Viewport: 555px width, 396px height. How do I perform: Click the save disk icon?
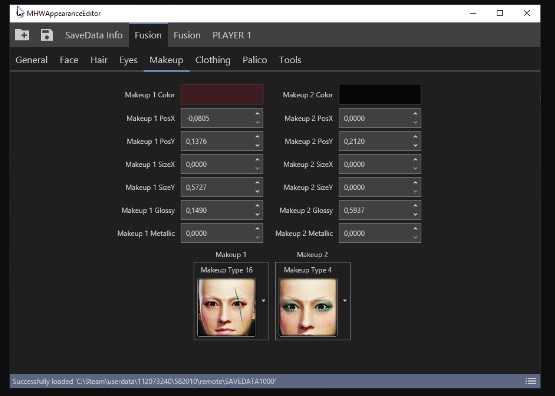(47, 35)
